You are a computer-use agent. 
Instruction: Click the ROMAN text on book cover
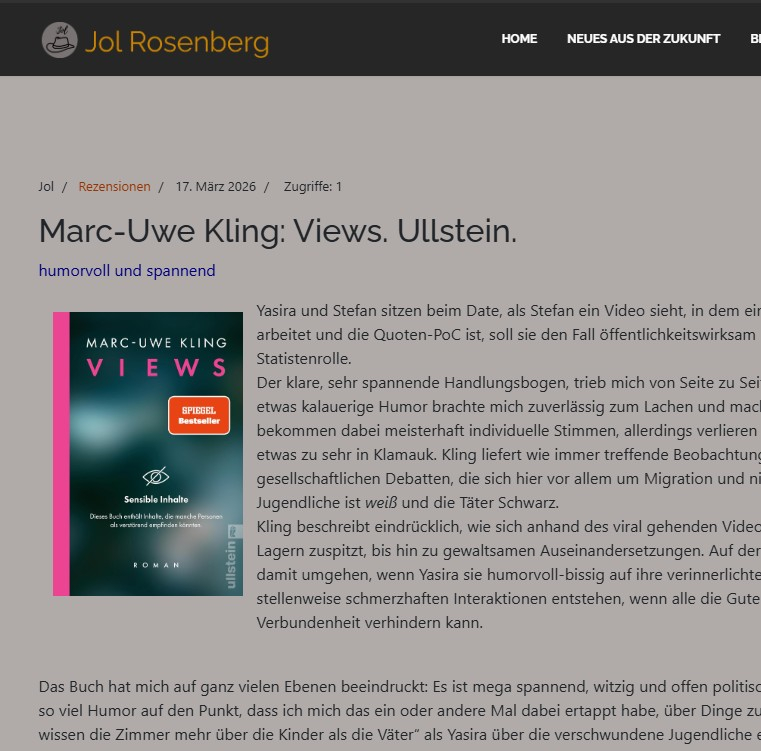[156, 565]
